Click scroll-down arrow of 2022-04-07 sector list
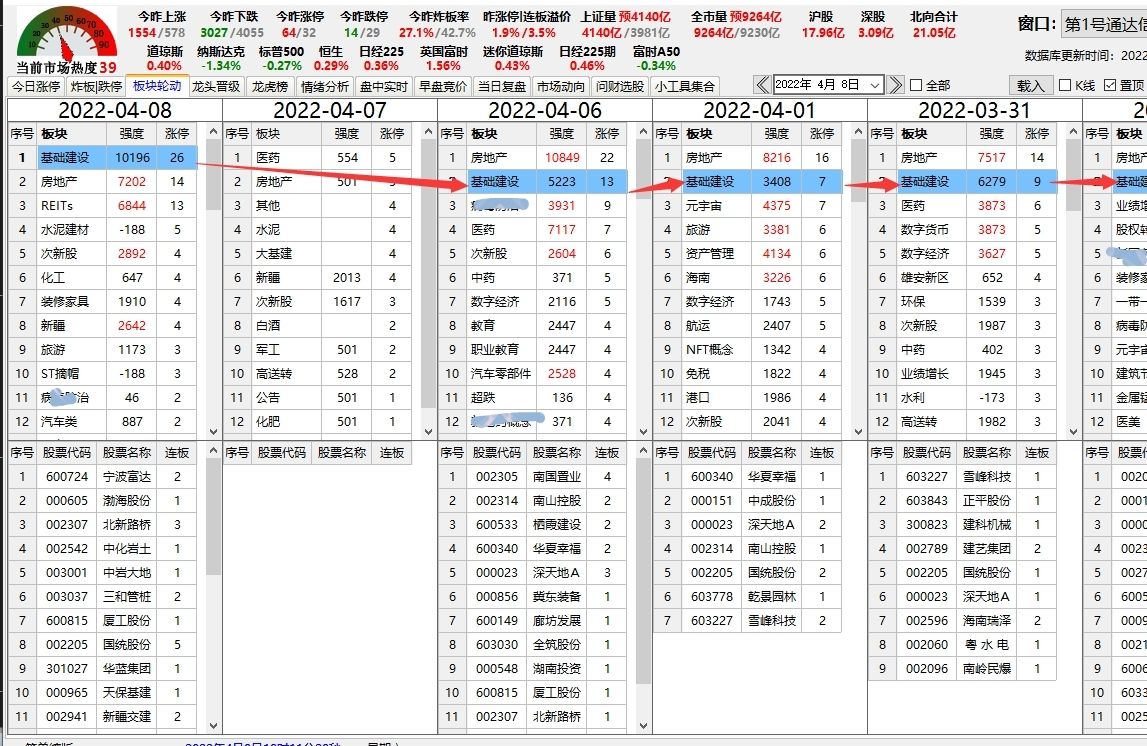Viewport: 1147px width, 746px height. click(429, 432)
